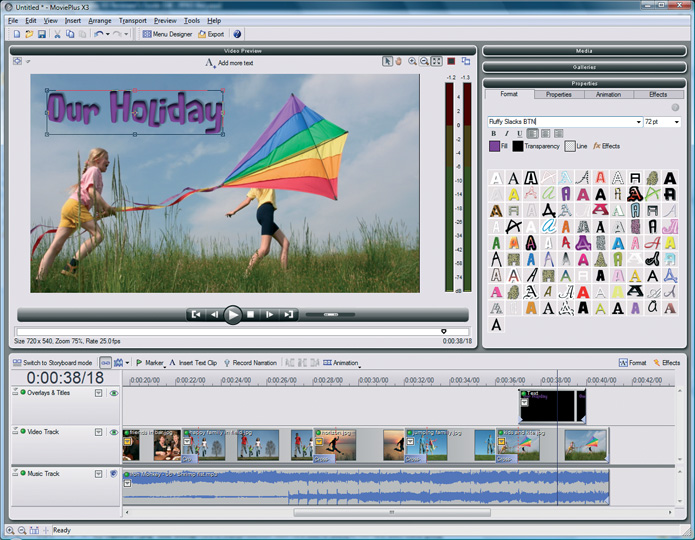Viewport: 695px width, 540px height.
Task: Apply bold formatting to text
Action: point(493,133)
